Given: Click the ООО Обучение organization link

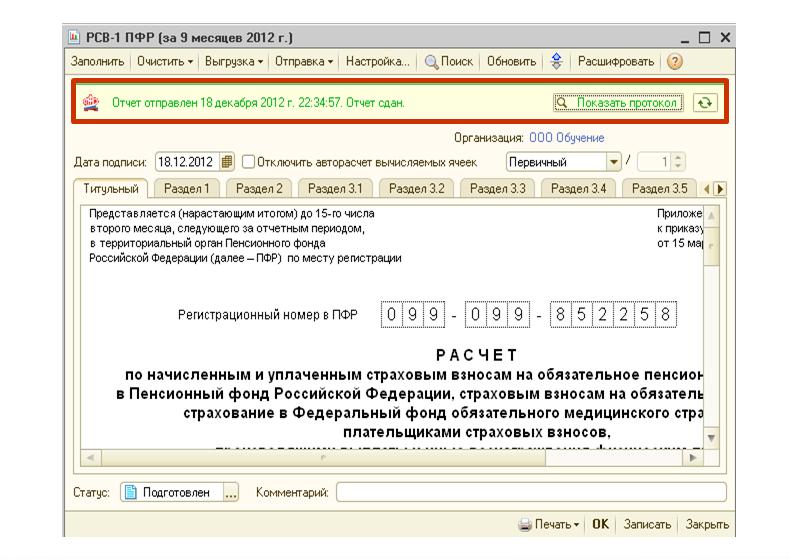Looking at the screenshot, I should point(566,138).
